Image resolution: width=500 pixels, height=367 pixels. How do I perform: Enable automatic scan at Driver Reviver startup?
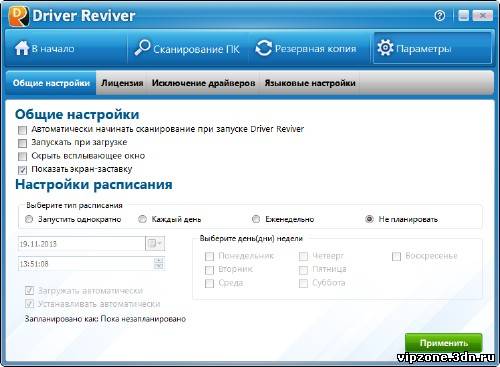point(22,130)
